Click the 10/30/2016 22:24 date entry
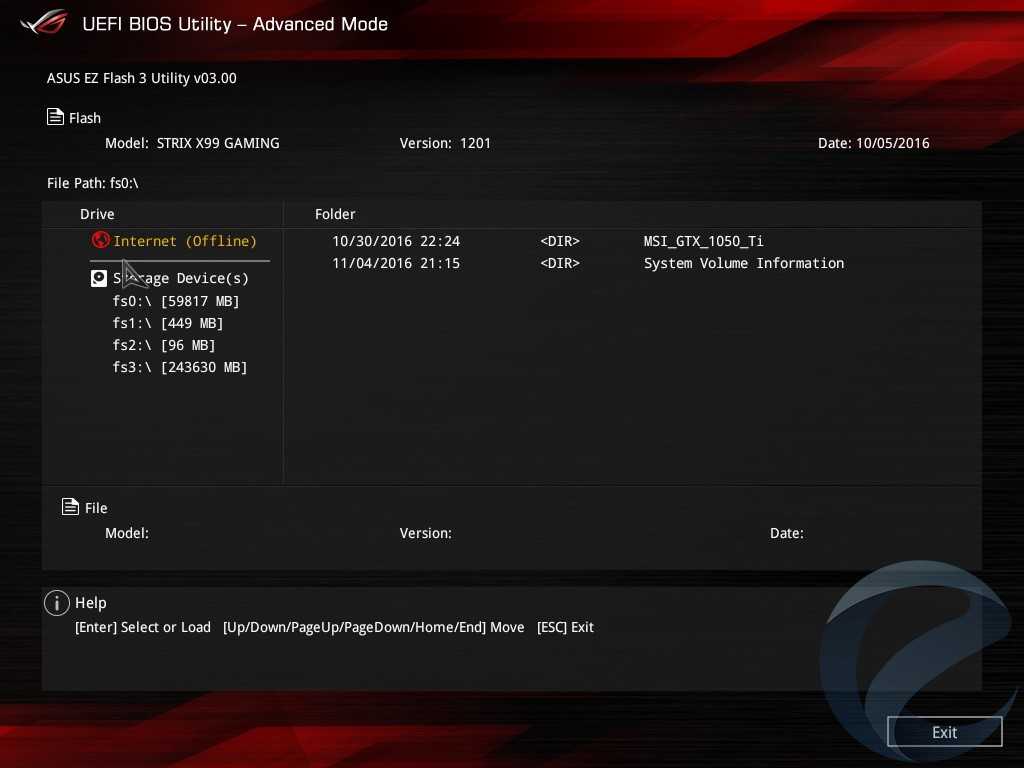 (396, 241)
